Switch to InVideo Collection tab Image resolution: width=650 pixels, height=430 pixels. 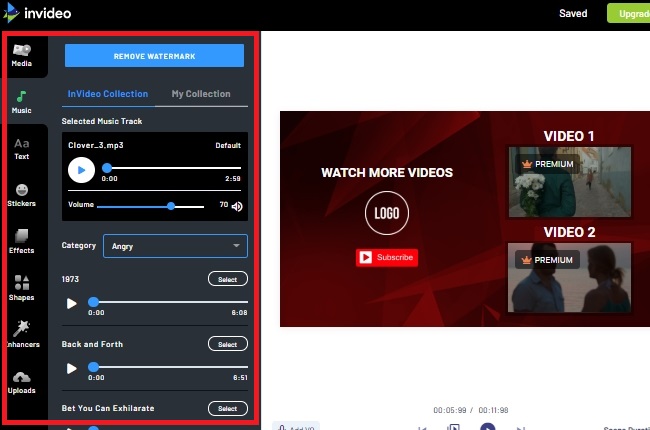(x=108, y=94)
